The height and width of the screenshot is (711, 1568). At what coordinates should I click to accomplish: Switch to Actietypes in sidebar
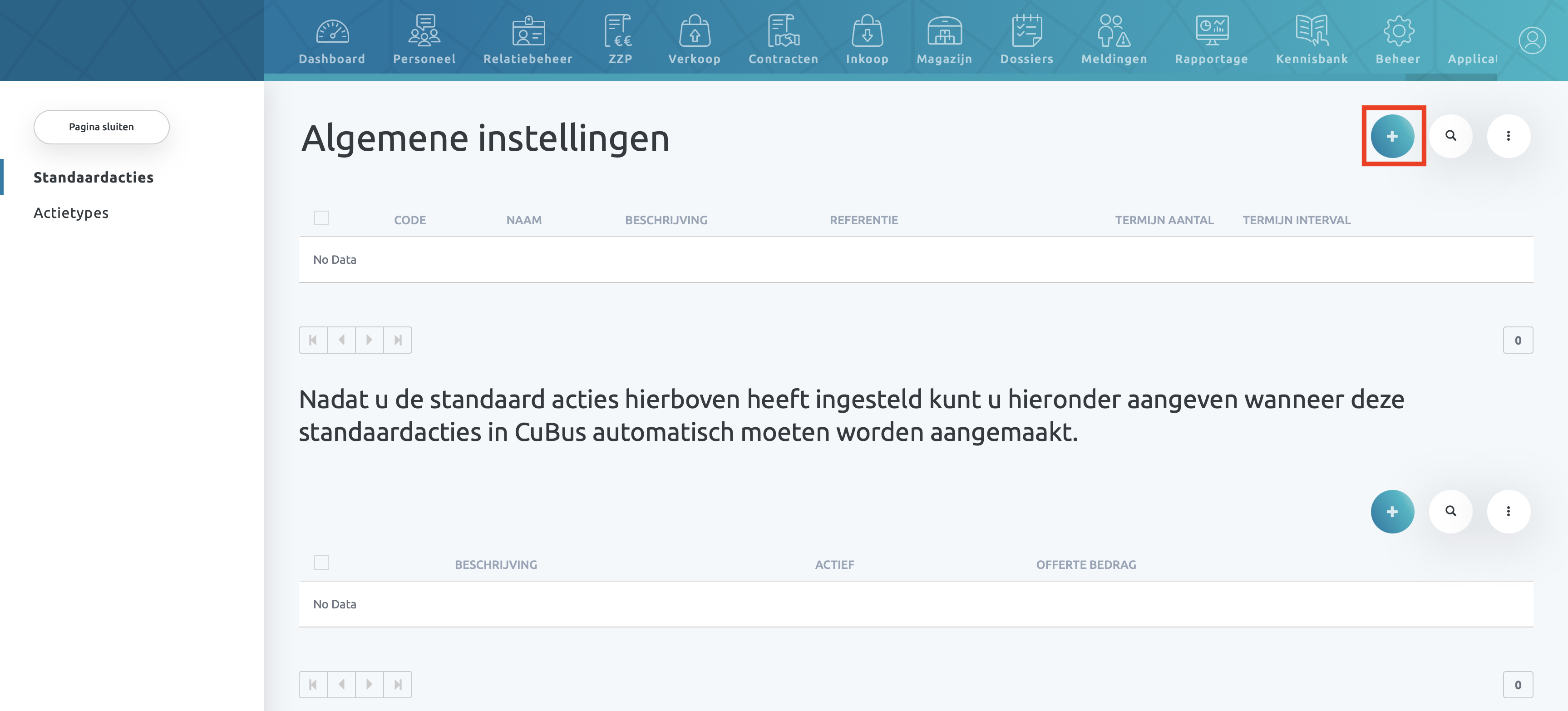[x=71, y=213]
